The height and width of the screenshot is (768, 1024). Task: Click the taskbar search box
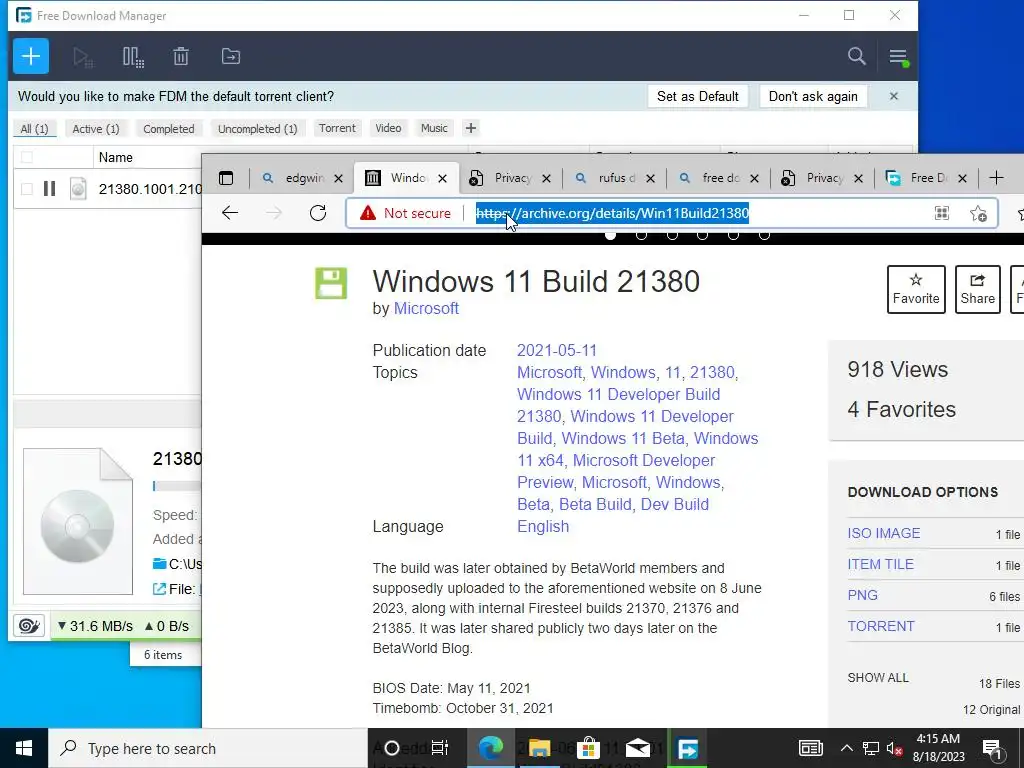pyautogui.click(x=208, y=748)
